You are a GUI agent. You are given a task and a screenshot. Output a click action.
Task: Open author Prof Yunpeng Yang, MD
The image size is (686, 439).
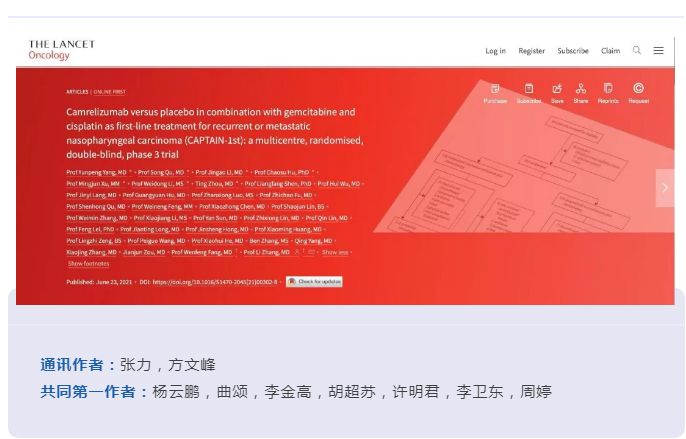coord(96,172)
